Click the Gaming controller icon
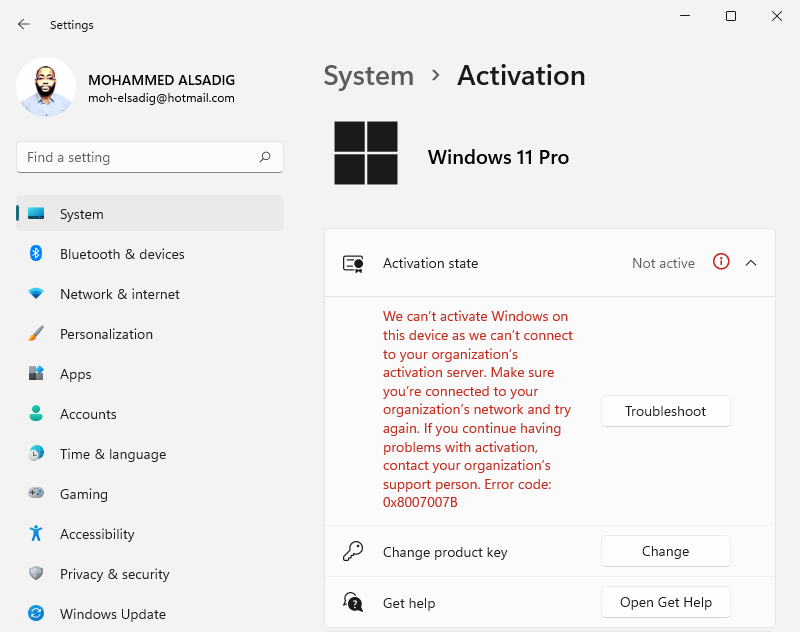The height and width of the screenshot is (632, 800). tap(36, 493)
